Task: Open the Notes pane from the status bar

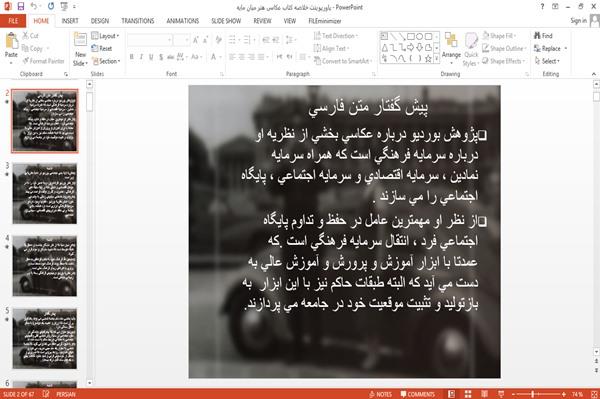Action: point(380,394)
